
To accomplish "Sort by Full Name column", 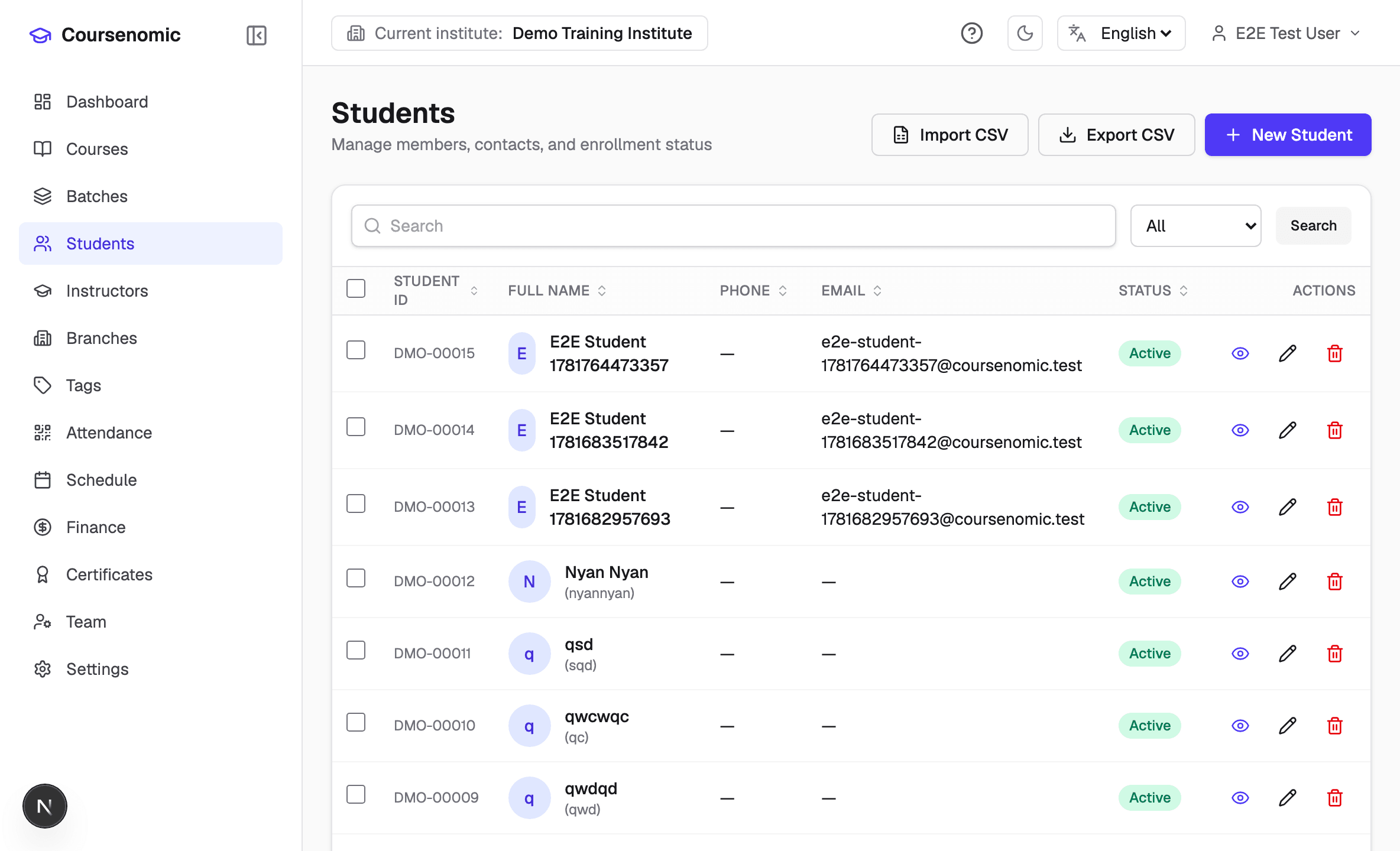I will click(557, 290).
